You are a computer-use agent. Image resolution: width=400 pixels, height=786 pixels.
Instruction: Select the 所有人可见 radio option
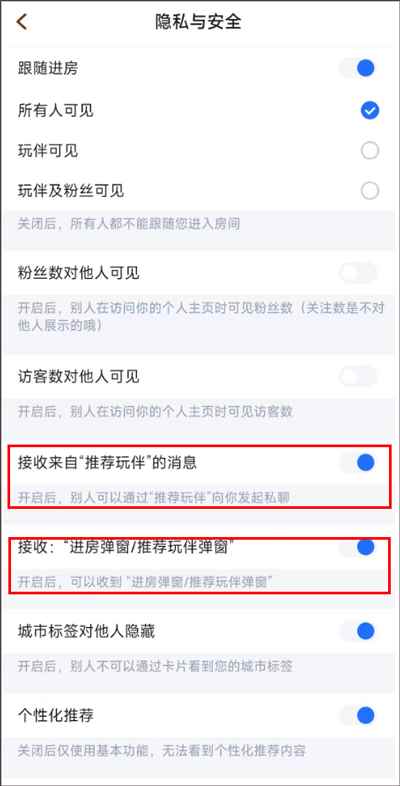[369, 110]
